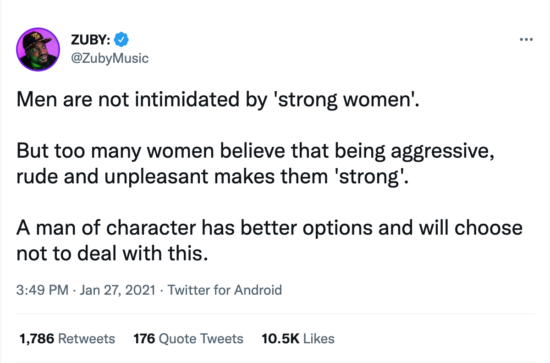
Task: Open the Quote Tweets label link
Action: pos(201,339)
